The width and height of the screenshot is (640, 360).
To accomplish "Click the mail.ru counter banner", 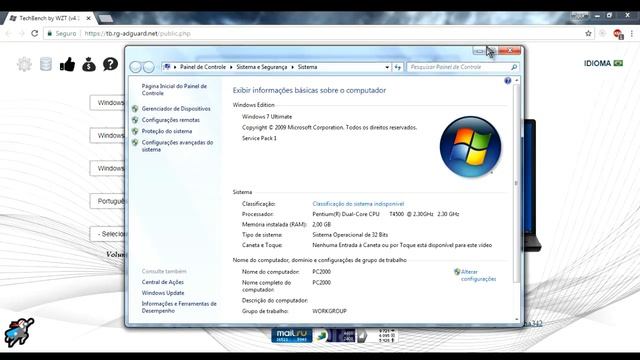I will click(292, 336).
